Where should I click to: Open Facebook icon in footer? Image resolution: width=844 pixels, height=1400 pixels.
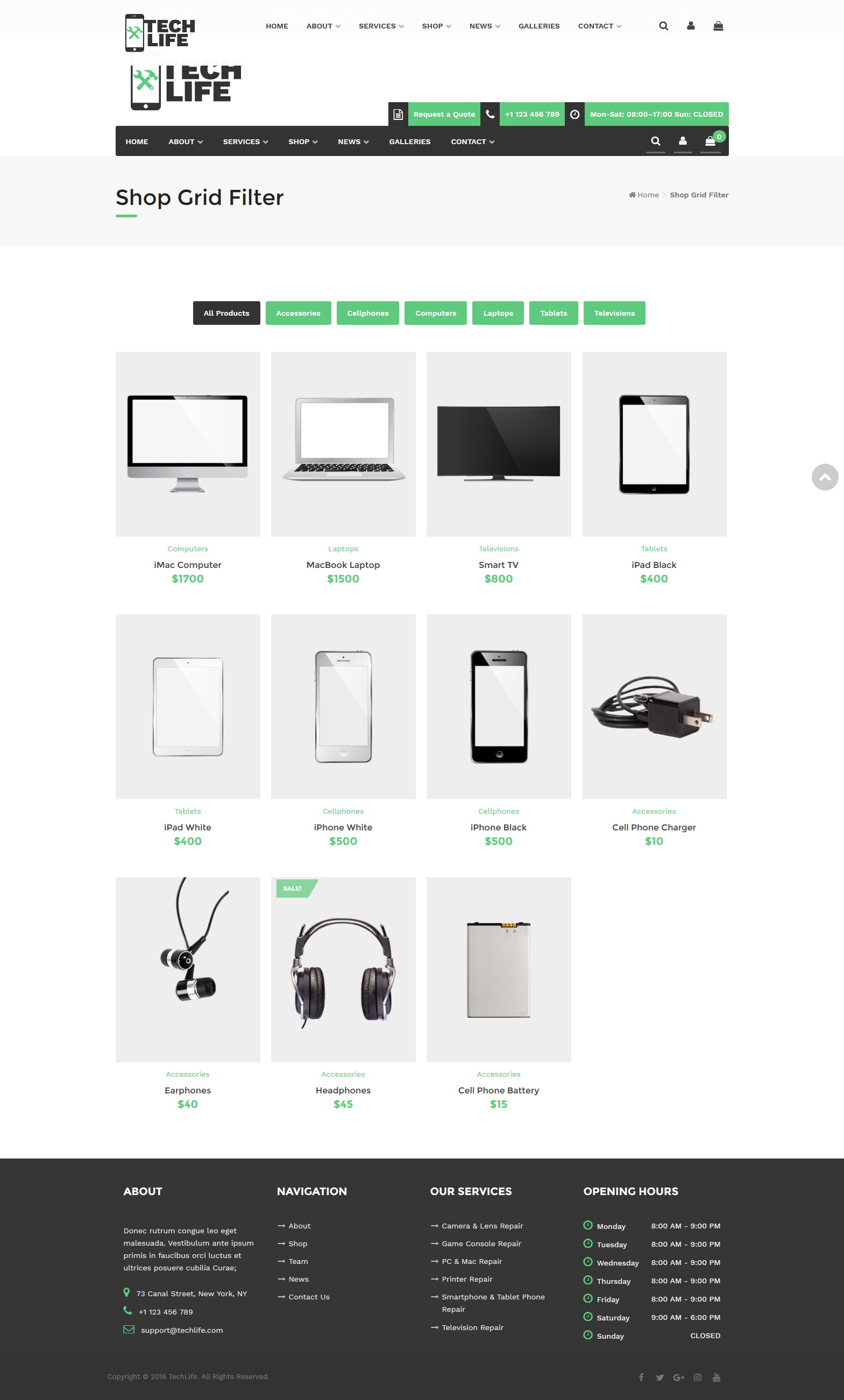pos(641,1377)
